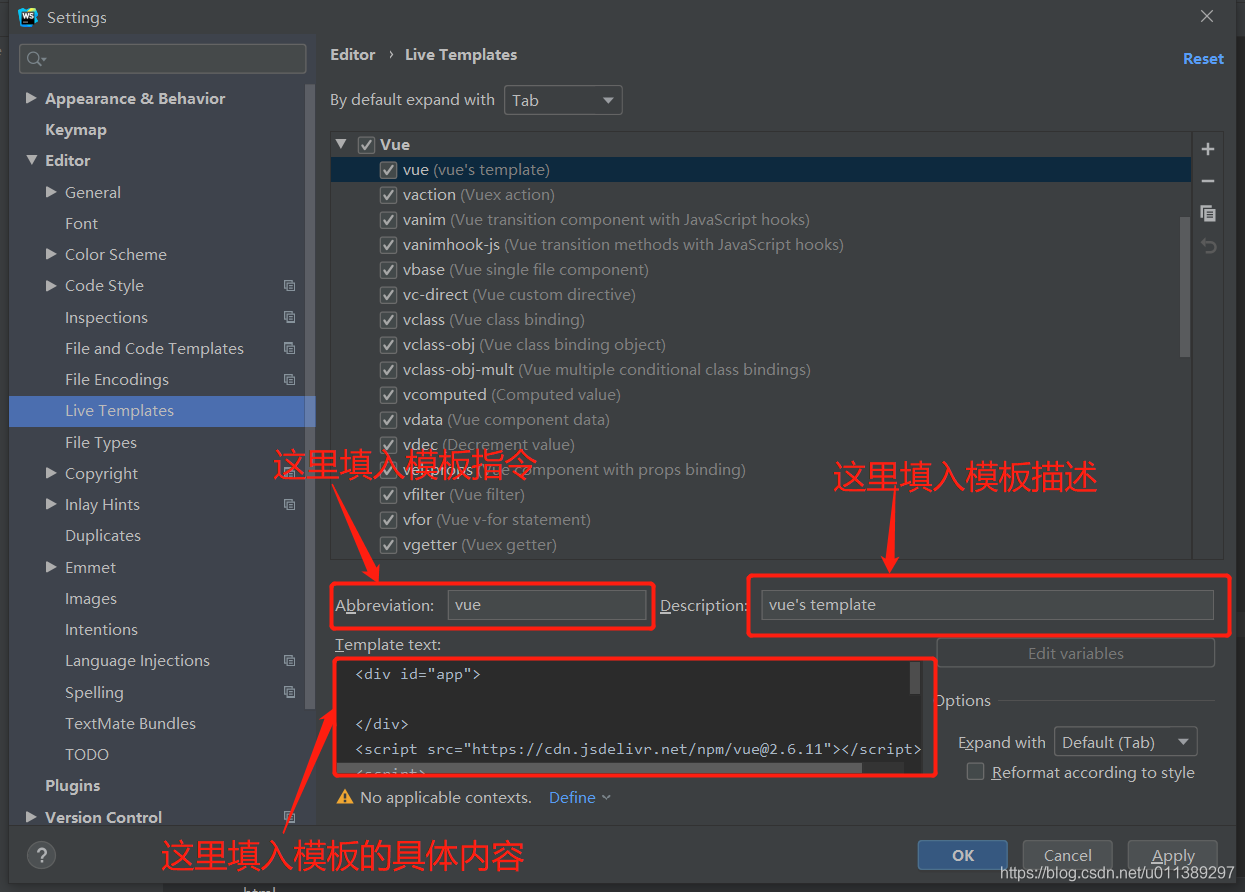The image size is (1245, 892).
Task: Toggle the Vue group checkbox
Action: tap(366, 145)
